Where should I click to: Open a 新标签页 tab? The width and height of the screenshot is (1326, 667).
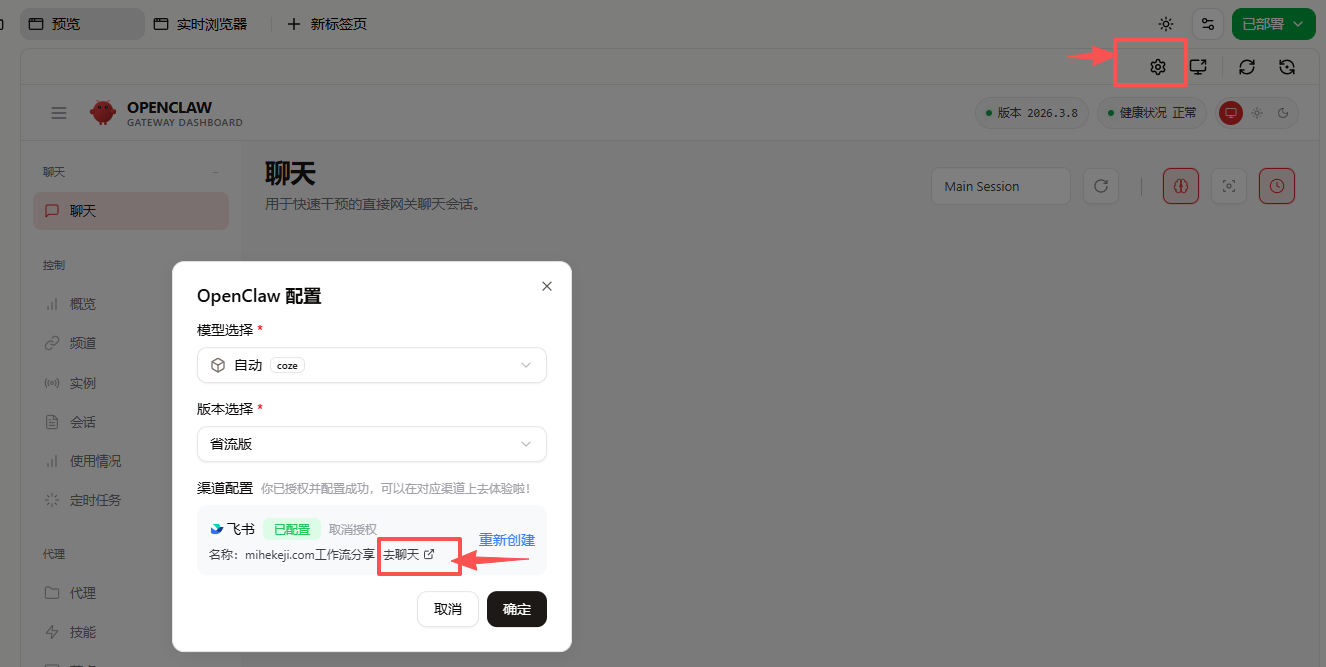[327, 24]
